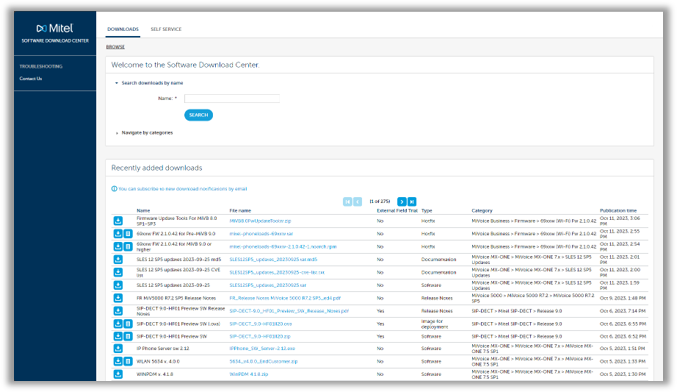Click the '(1 of 275)' page indicator

click(380, 202)
